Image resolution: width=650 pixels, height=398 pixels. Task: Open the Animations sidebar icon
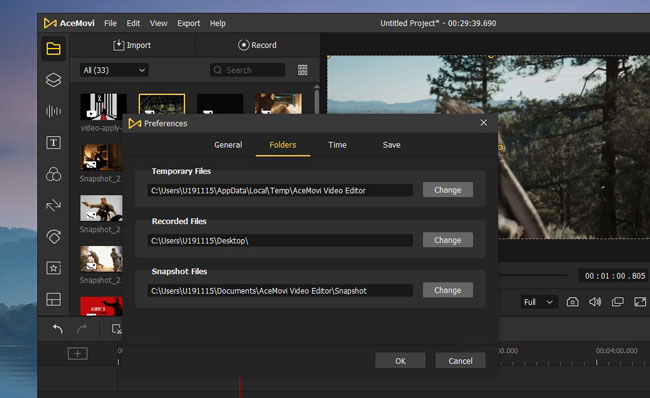coord(53,236)
